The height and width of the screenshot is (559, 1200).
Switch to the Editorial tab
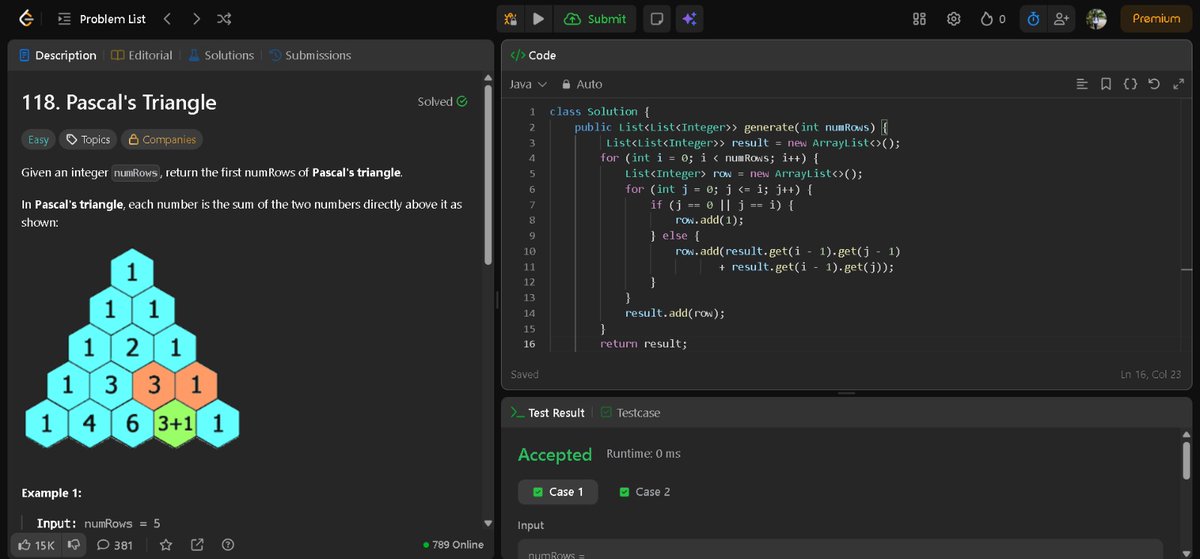pos(142,55)
